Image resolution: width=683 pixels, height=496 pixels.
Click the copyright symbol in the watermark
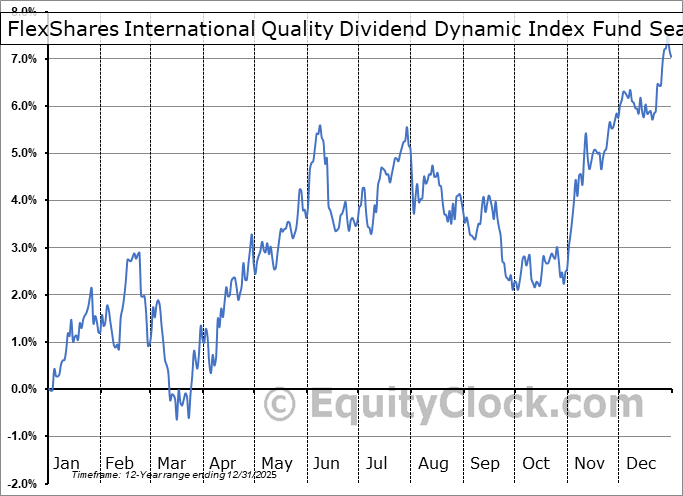(279, 405)
